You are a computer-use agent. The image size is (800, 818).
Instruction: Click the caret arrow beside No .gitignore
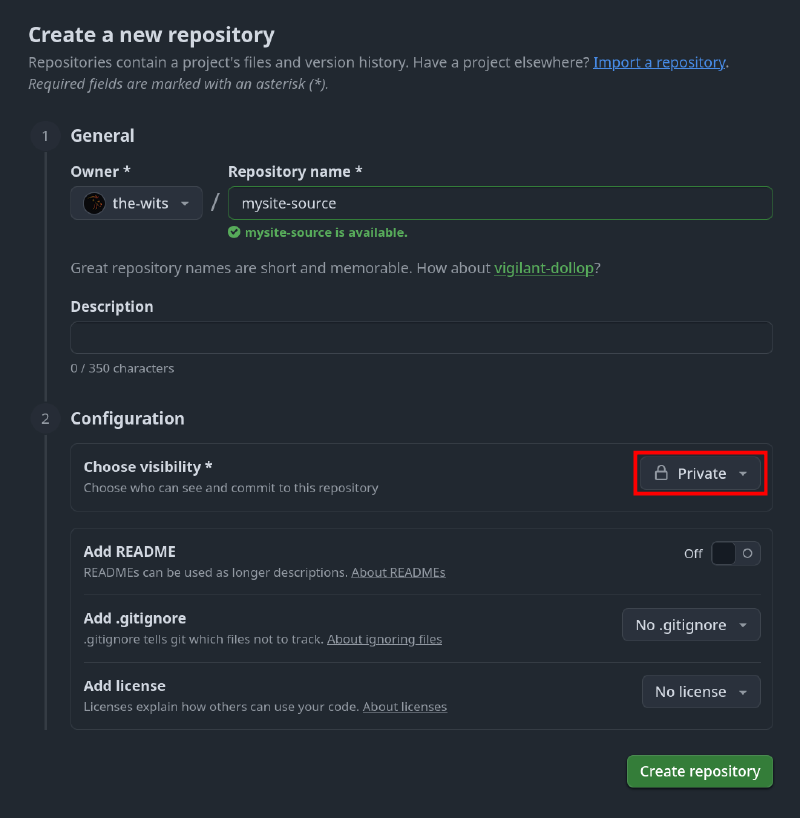(x=743, y=625)
